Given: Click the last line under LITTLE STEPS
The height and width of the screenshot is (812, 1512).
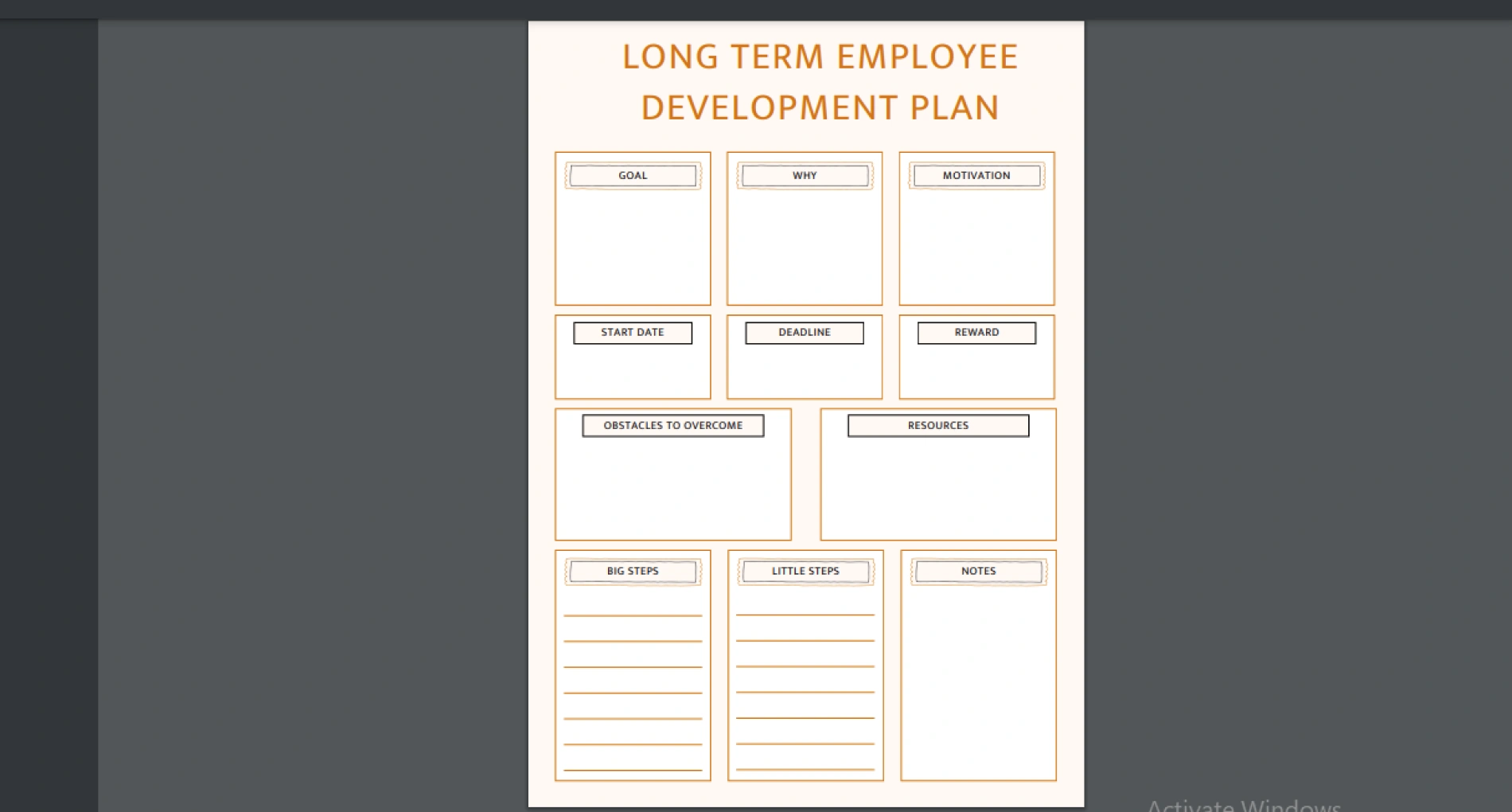Looking at the screenshot, I should [805, 768].
